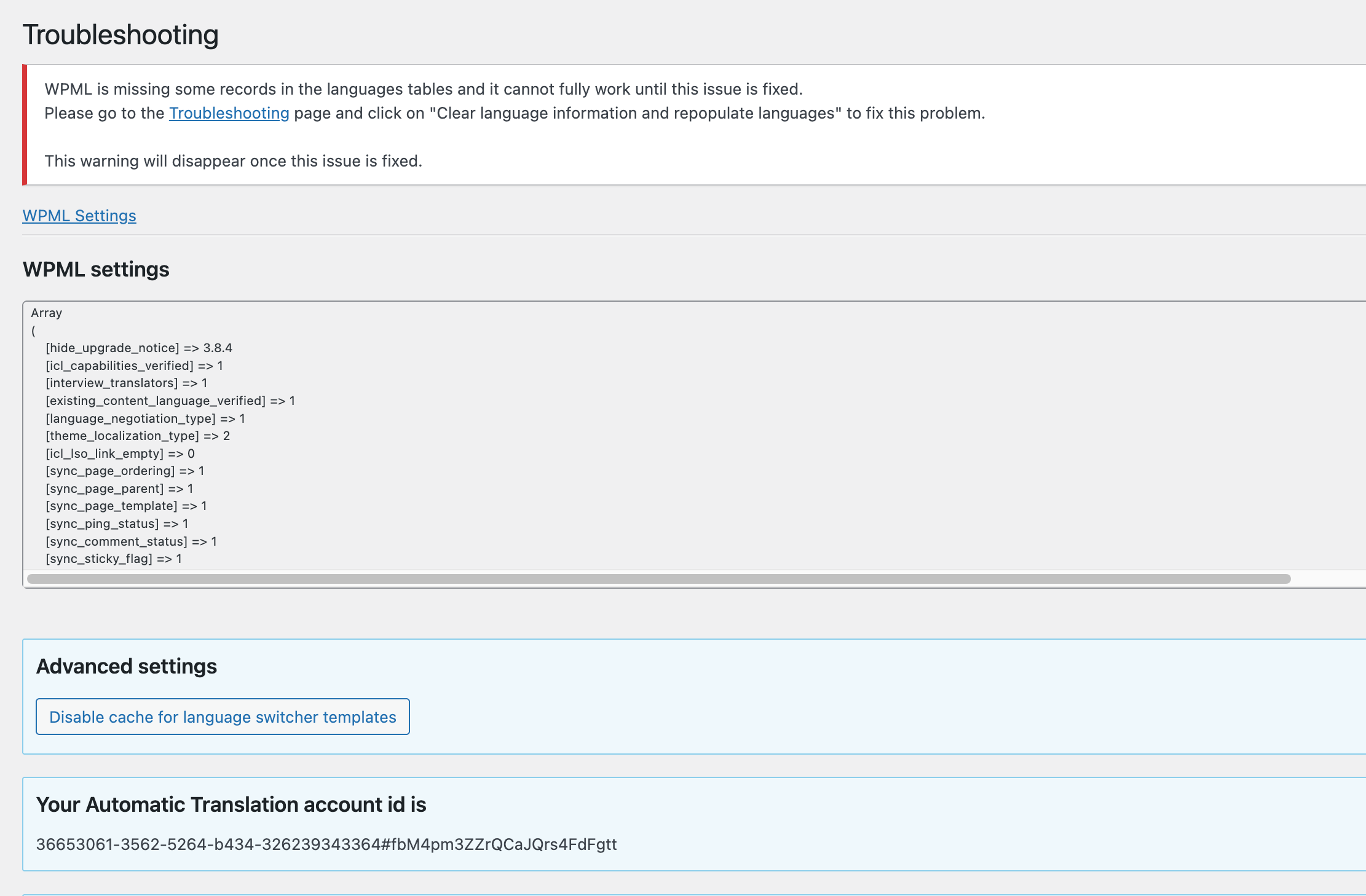Image resolution: width=1366 pixels, height=896 pixels.
Task: Click the theme_localization_type entry line
Action: tap(138, 436)
